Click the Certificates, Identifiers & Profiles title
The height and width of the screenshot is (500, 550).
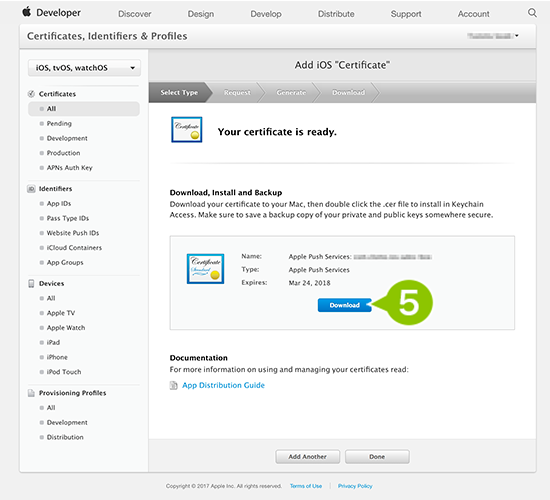107,36
